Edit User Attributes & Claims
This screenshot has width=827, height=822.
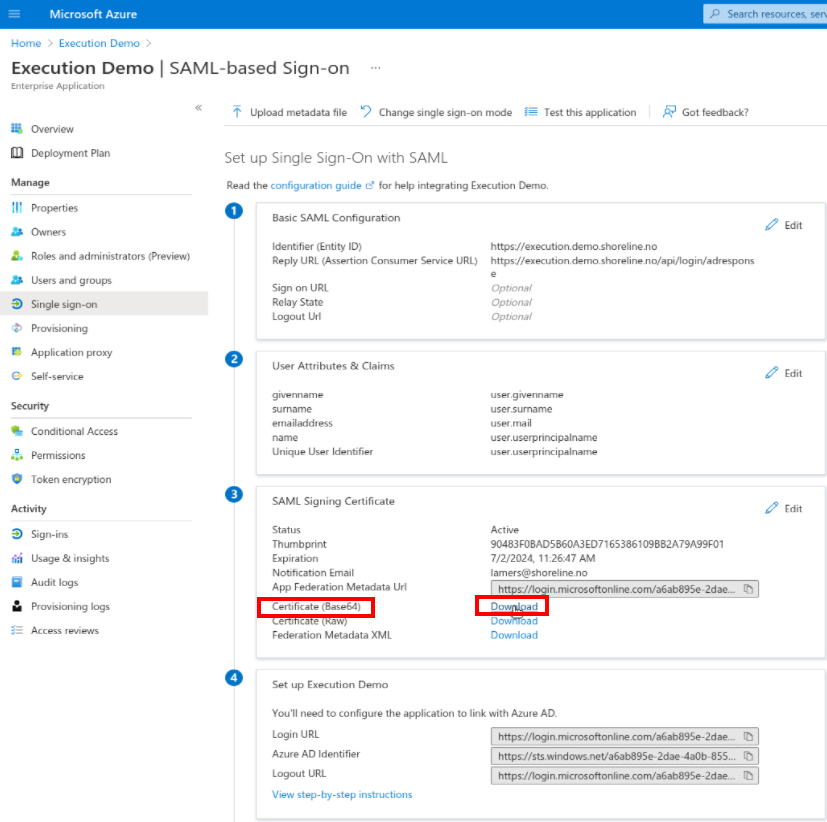[784, 373]
